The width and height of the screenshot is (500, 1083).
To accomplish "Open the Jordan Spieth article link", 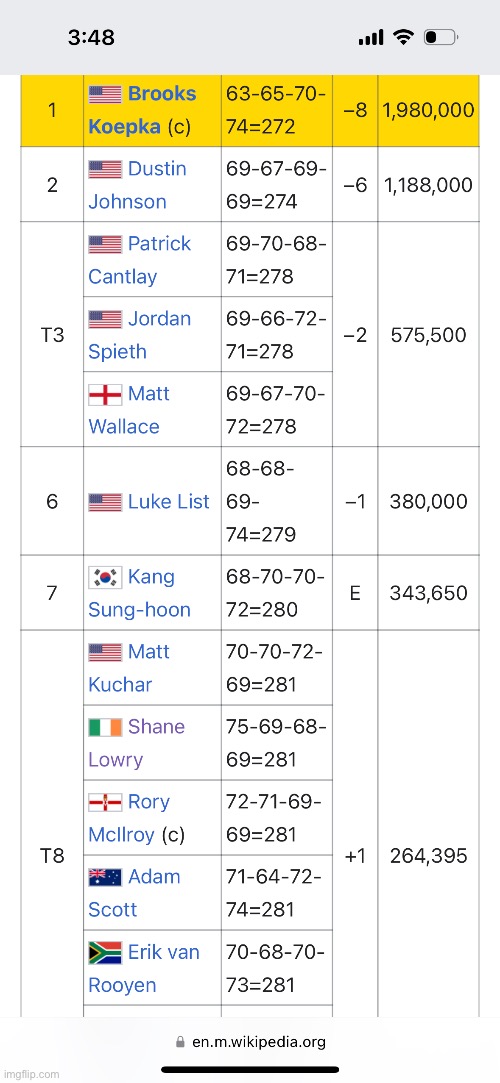I will [140, 335].
